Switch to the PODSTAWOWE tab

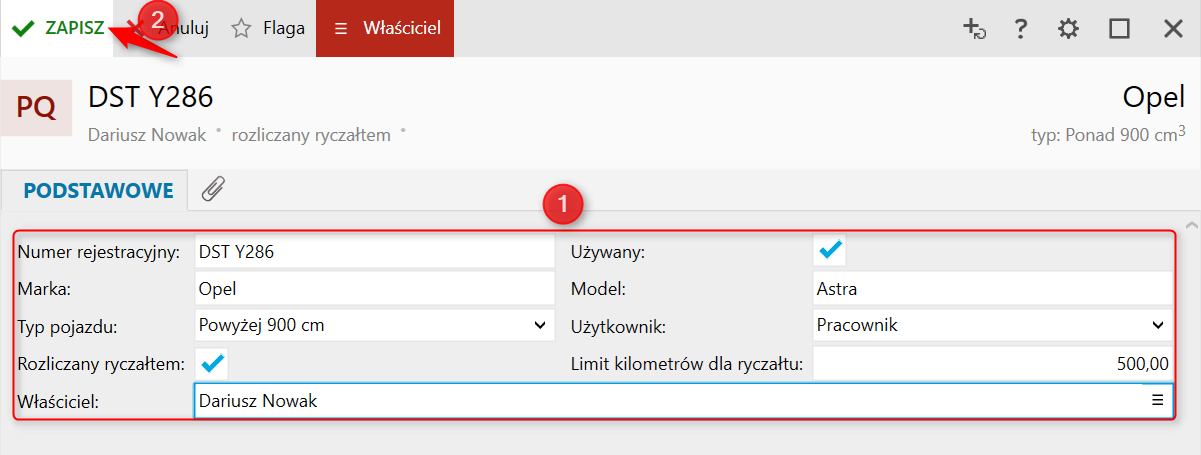click(x=99, y=190)
